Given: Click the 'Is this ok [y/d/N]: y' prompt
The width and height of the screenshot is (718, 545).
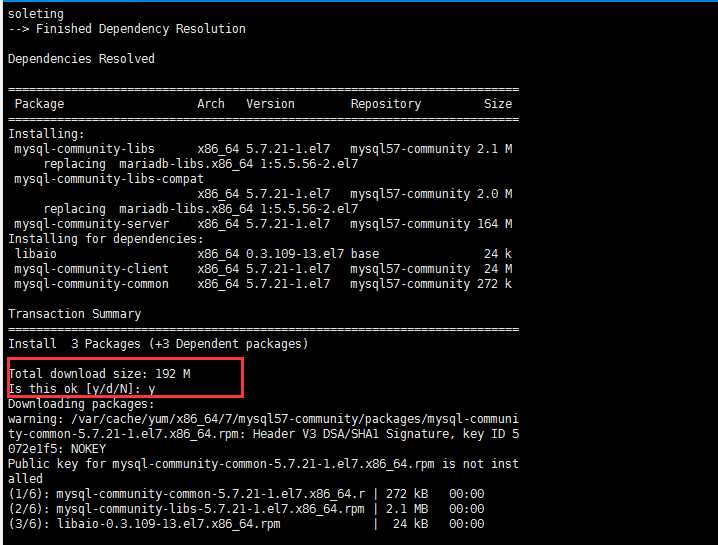Looking at the screenshot, I should tap(82, 389).
